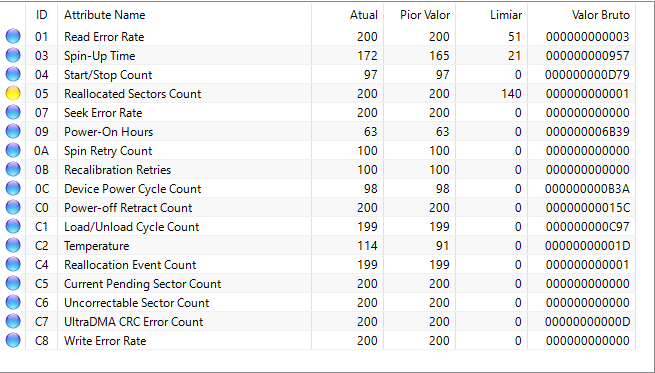Click the status icon beside Seek Error Rate
655x373 pixels.
[13, 112]
